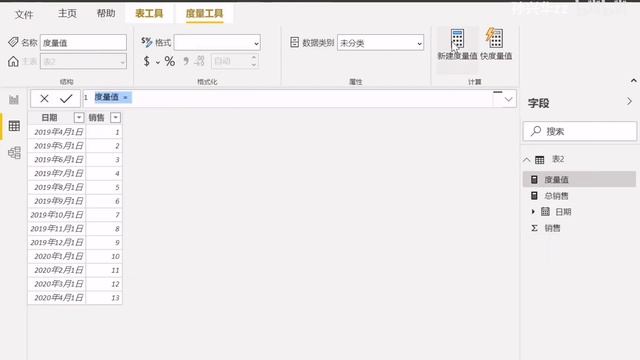Click the format icon beside 格式
The image size is (640, 360).
coord(147,42)
